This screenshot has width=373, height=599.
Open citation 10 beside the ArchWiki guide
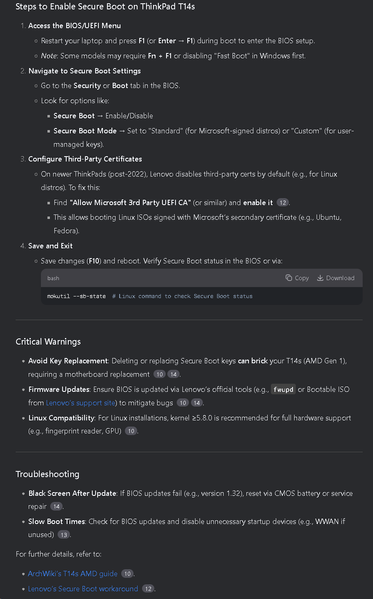point(127,573)
